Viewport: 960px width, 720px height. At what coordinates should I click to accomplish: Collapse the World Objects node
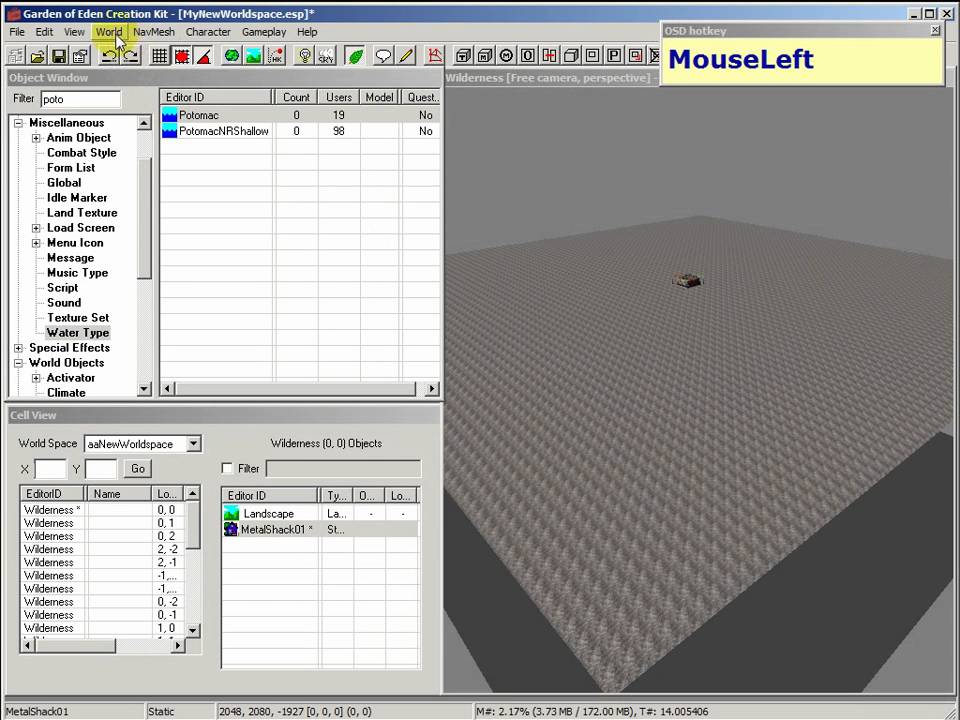pyautogui.click(x=18, y=363)
